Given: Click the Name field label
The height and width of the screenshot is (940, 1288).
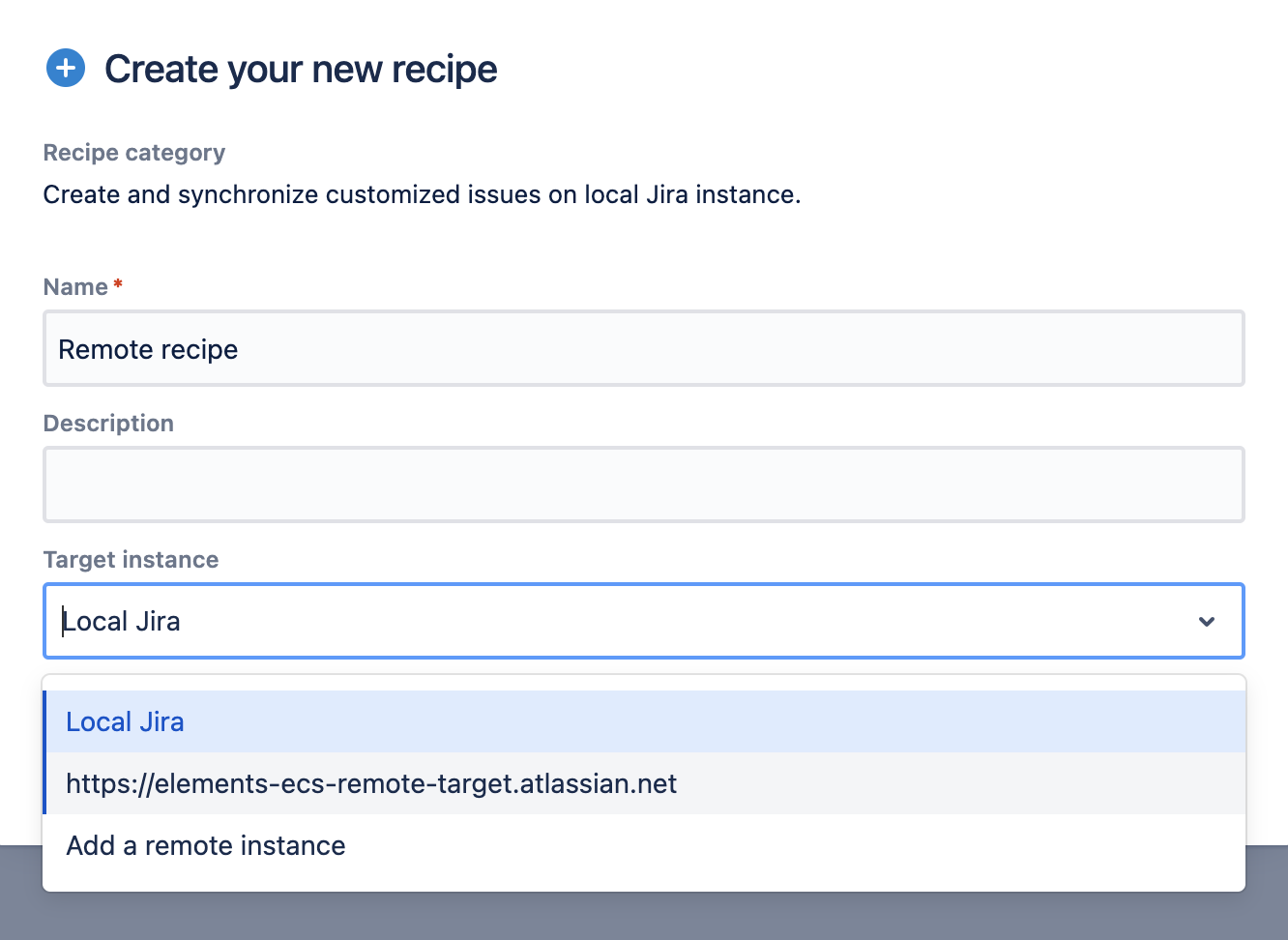Looking at the screenshot, I should pos(73,286).
